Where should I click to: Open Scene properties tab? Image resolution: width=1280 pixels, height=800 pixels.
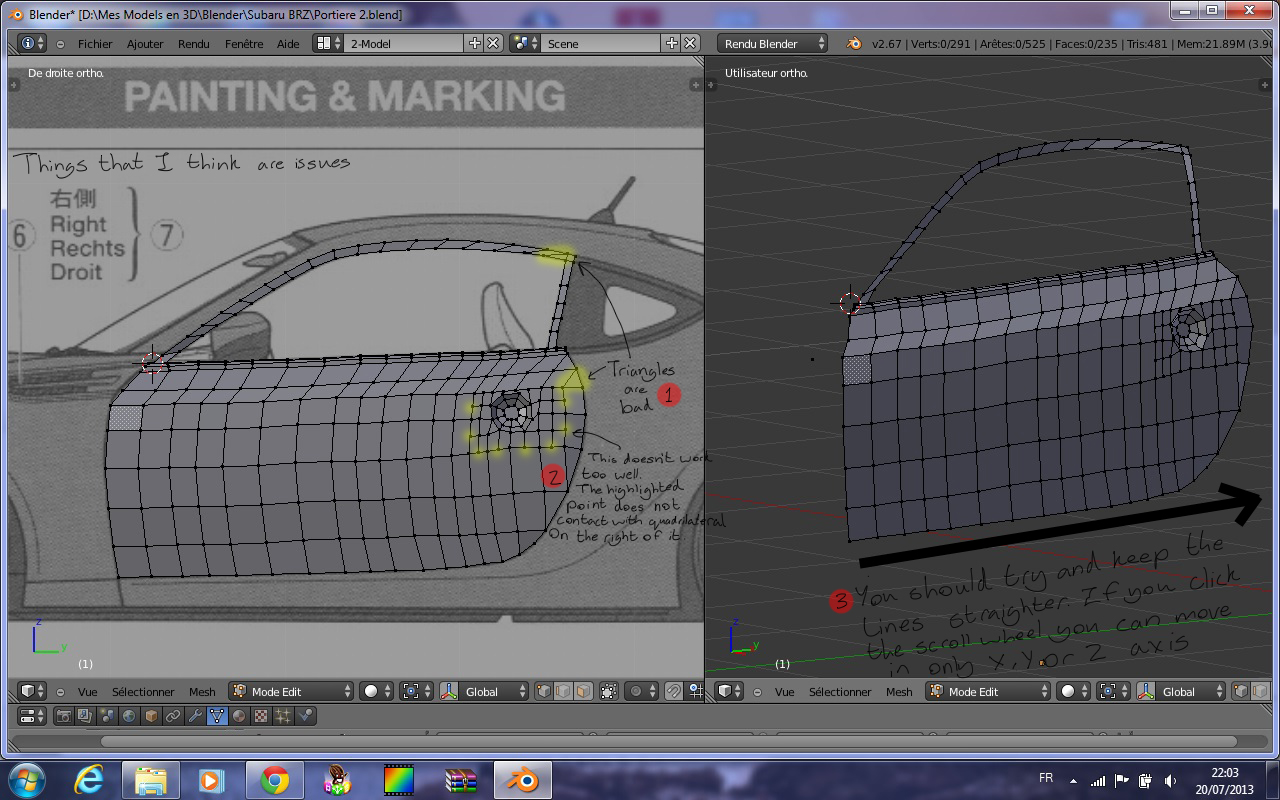click(x=107, y=716)
